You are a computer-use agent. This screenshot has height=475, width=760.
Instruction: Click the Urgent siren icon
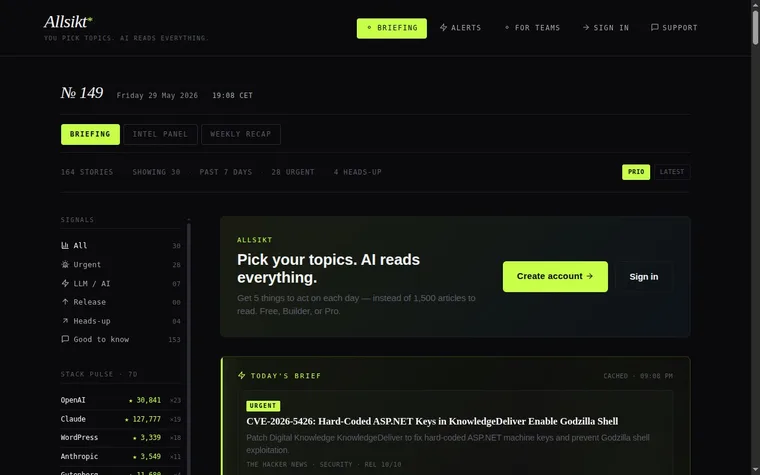(x=65, y=265)
